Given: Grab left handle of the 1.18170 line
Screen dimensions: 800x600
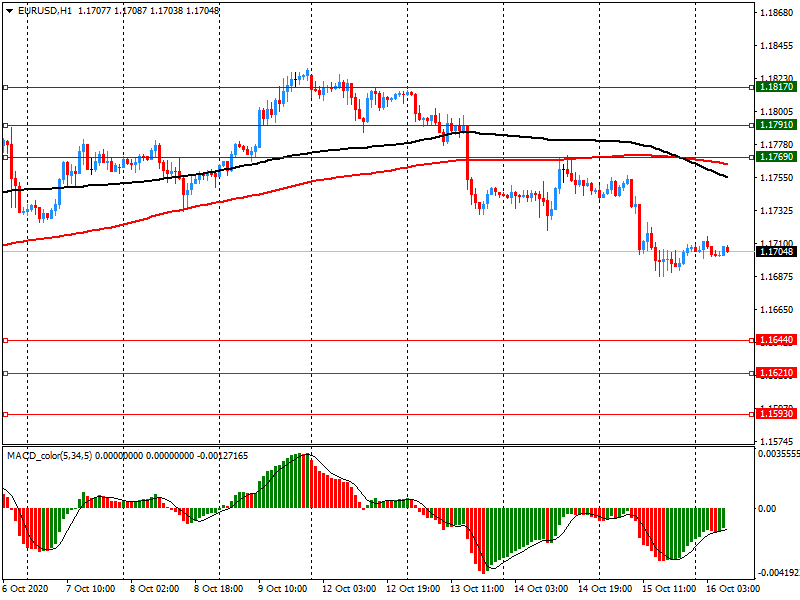Looking at the screenshot, I should [6, 88].
